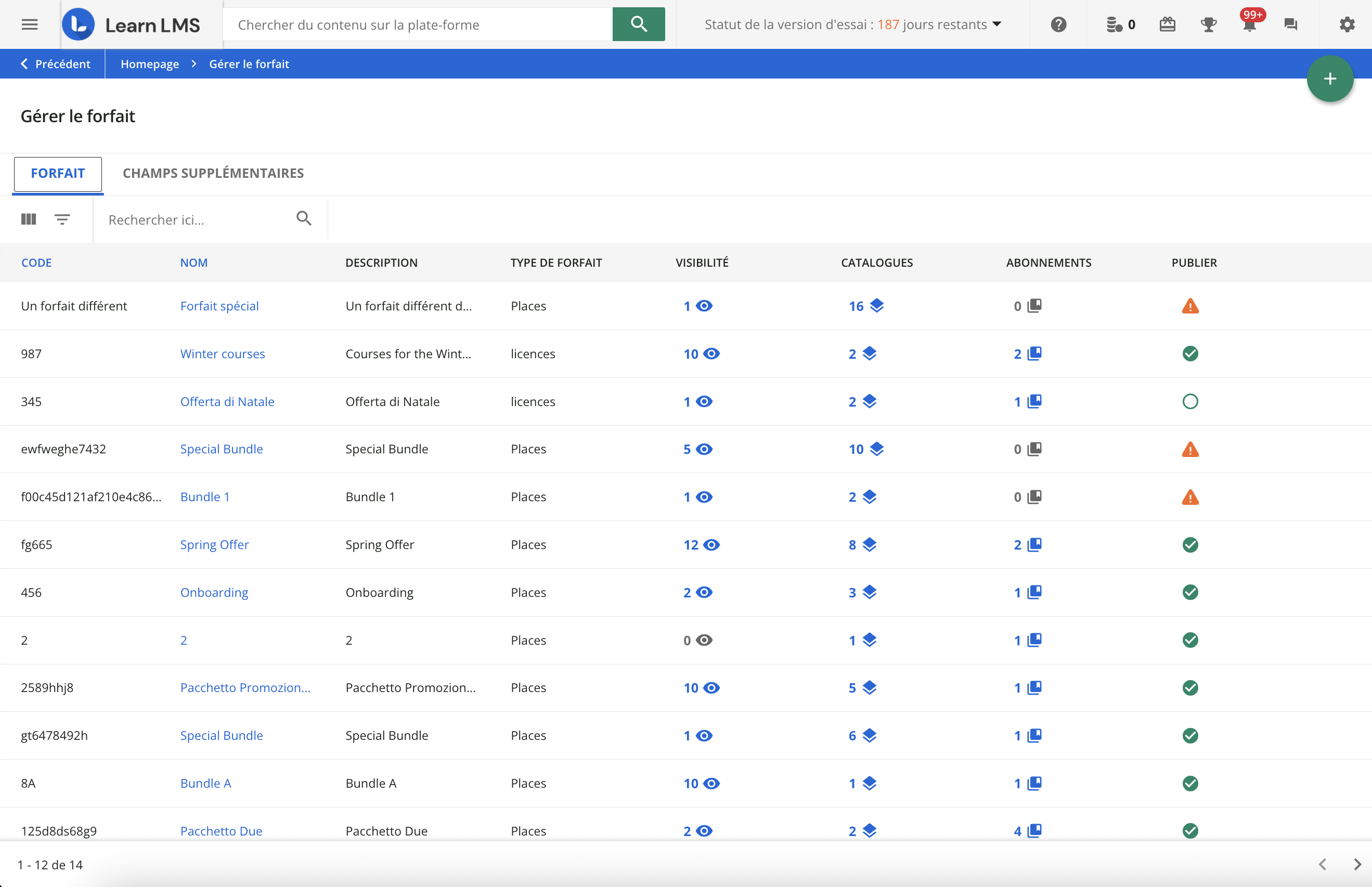Open notifications bell with 99+ badge
The image size is (1372, 887).
coord(1250,24)
